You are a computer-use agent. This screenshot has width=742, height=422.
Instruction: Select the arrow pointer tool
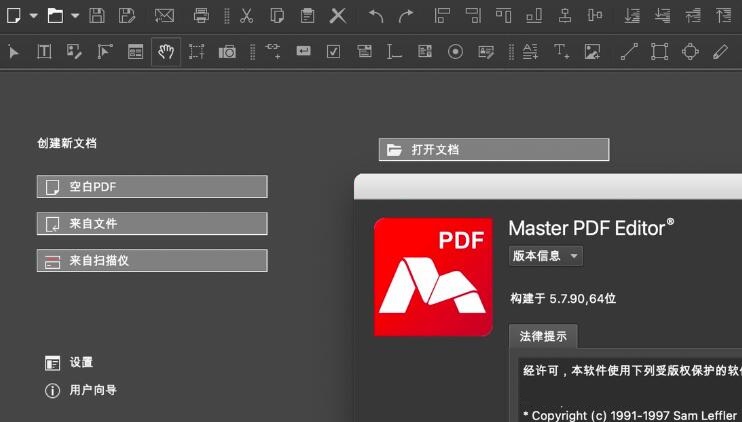pos(14,52)
